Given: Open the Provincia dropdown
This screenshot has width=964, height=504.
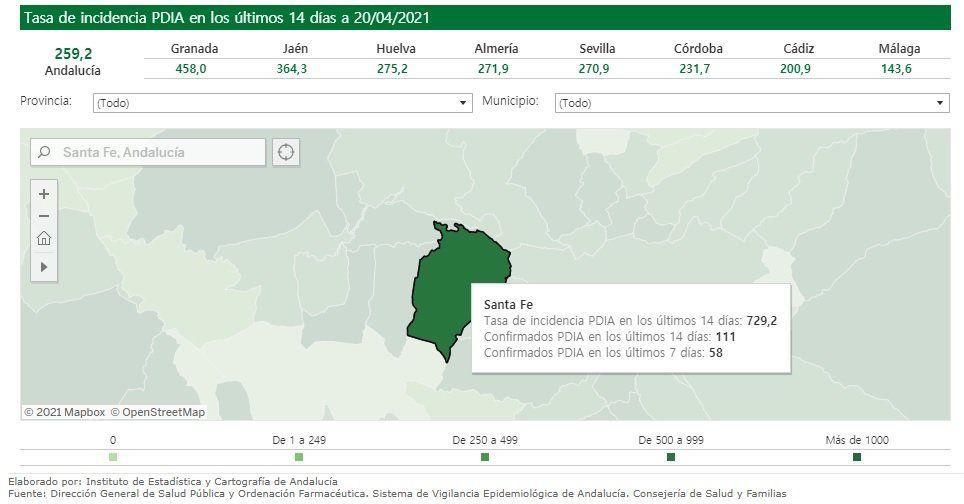Looking at the screenshot, I should pyautogui.click(x=282, y=103).
